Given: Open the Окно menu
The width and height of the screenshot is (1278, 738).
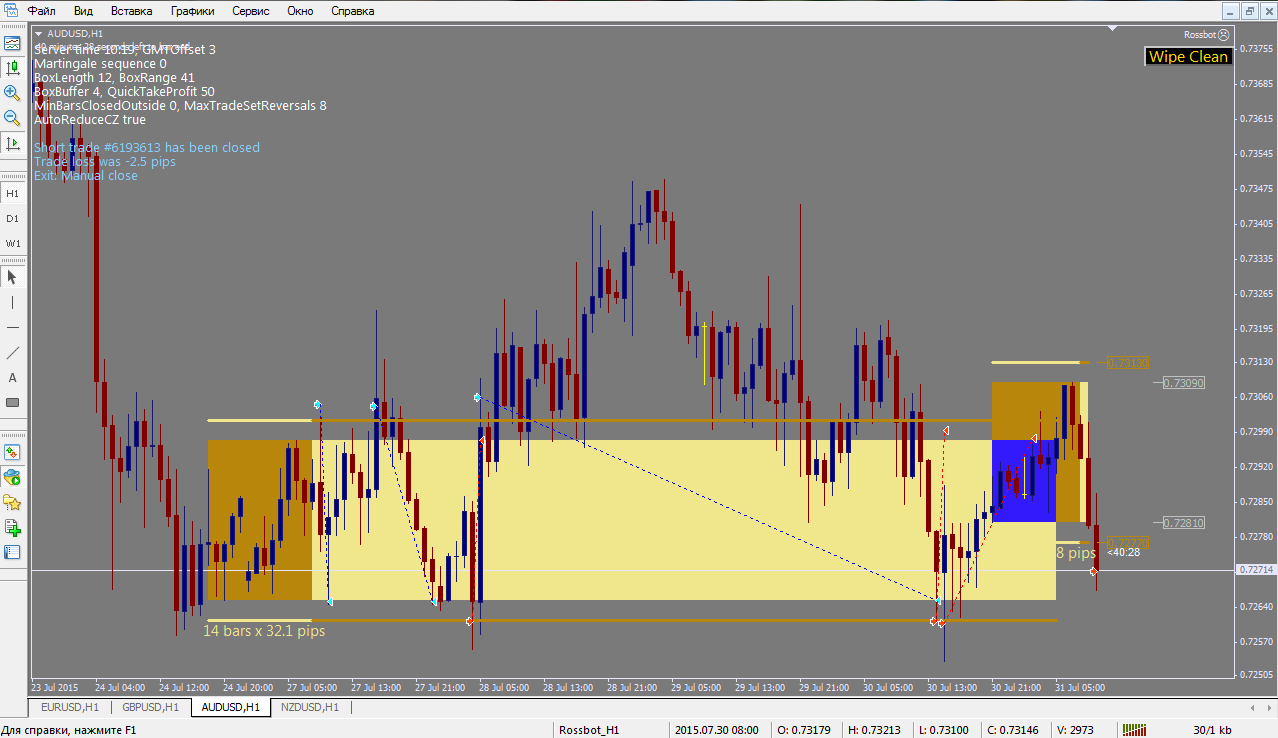Looking at the screenshot, I should click(x=300, y=11).
